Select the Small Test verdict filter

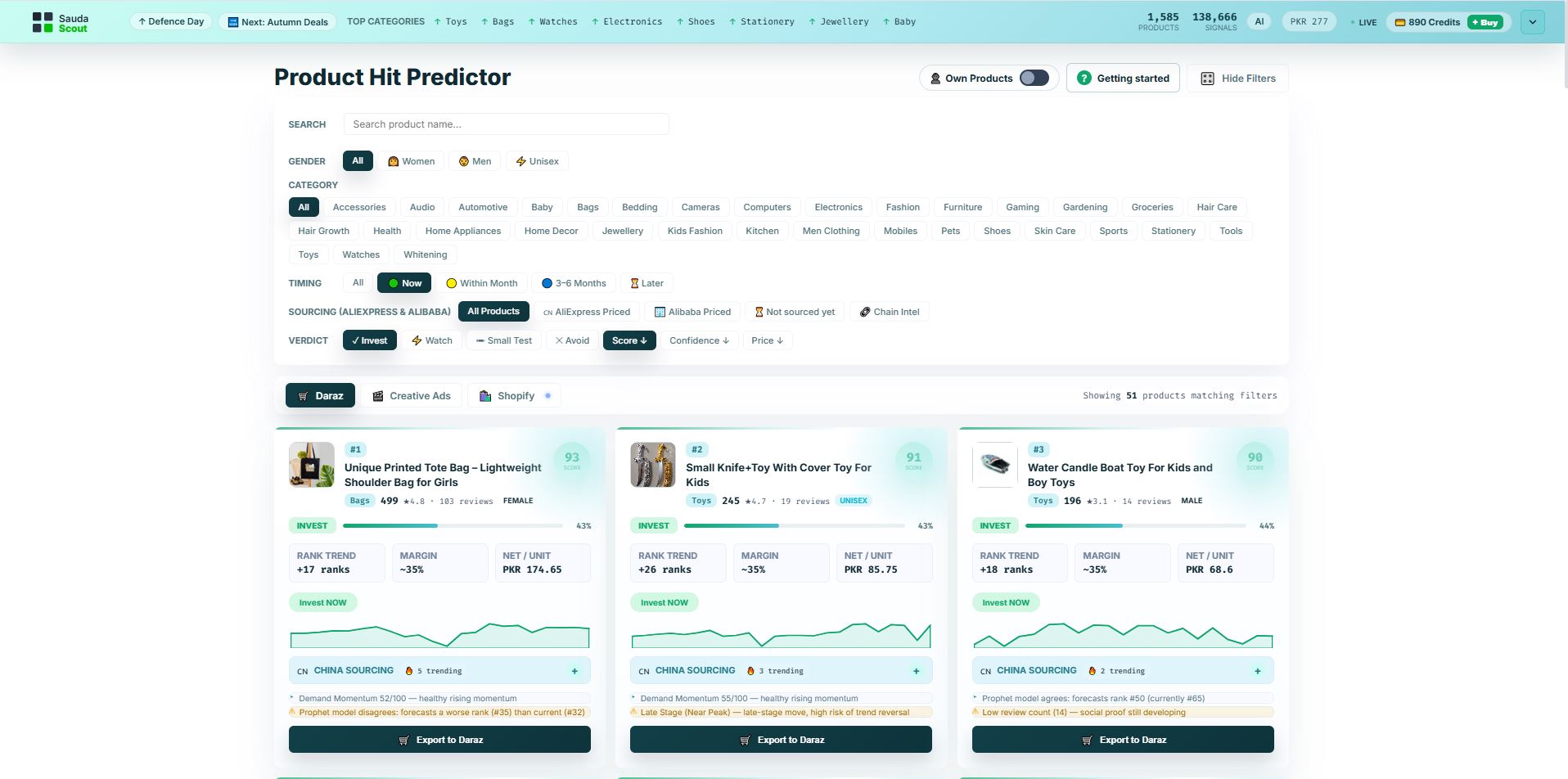pos(503,340)
